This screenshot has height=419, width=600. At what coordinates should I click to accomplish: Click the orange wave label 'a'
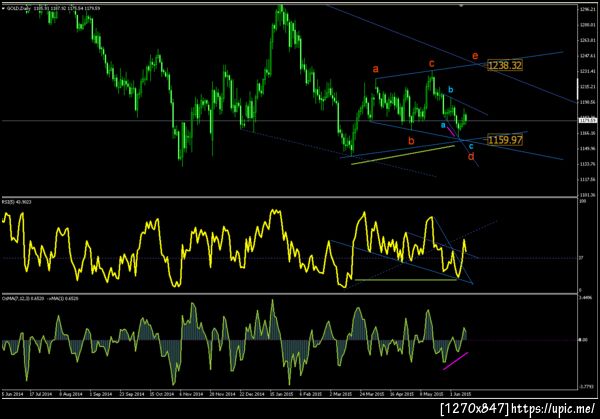(x=375, y=69)
